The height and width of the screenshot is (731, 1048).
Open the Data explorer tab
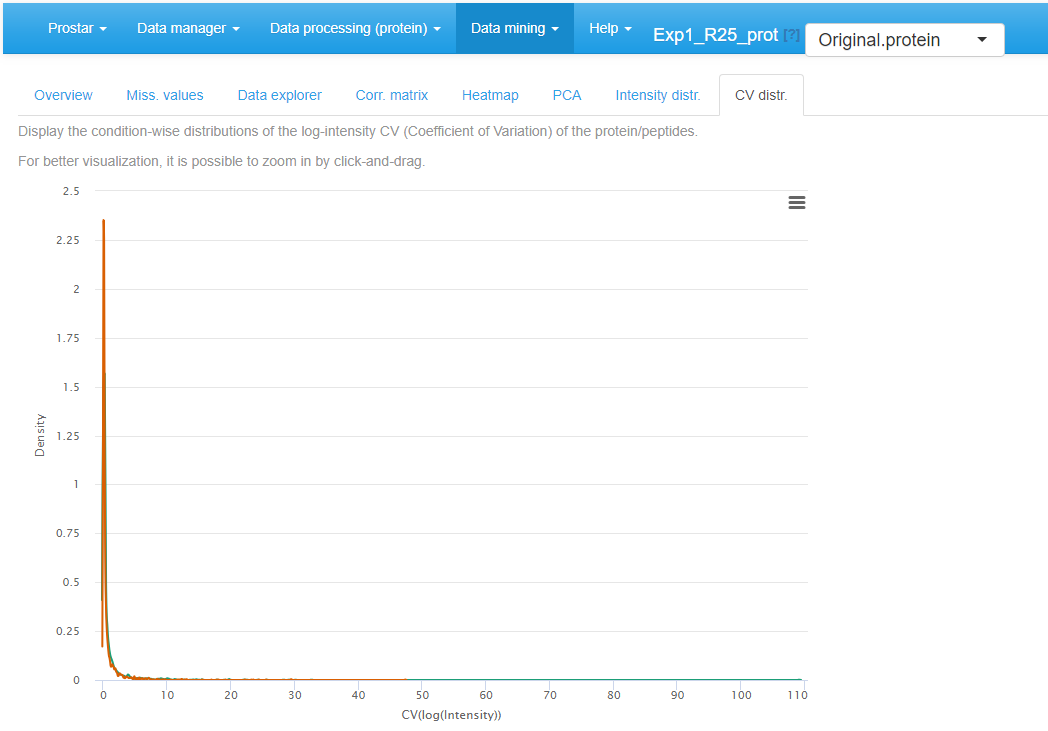(x=279, y=94)
